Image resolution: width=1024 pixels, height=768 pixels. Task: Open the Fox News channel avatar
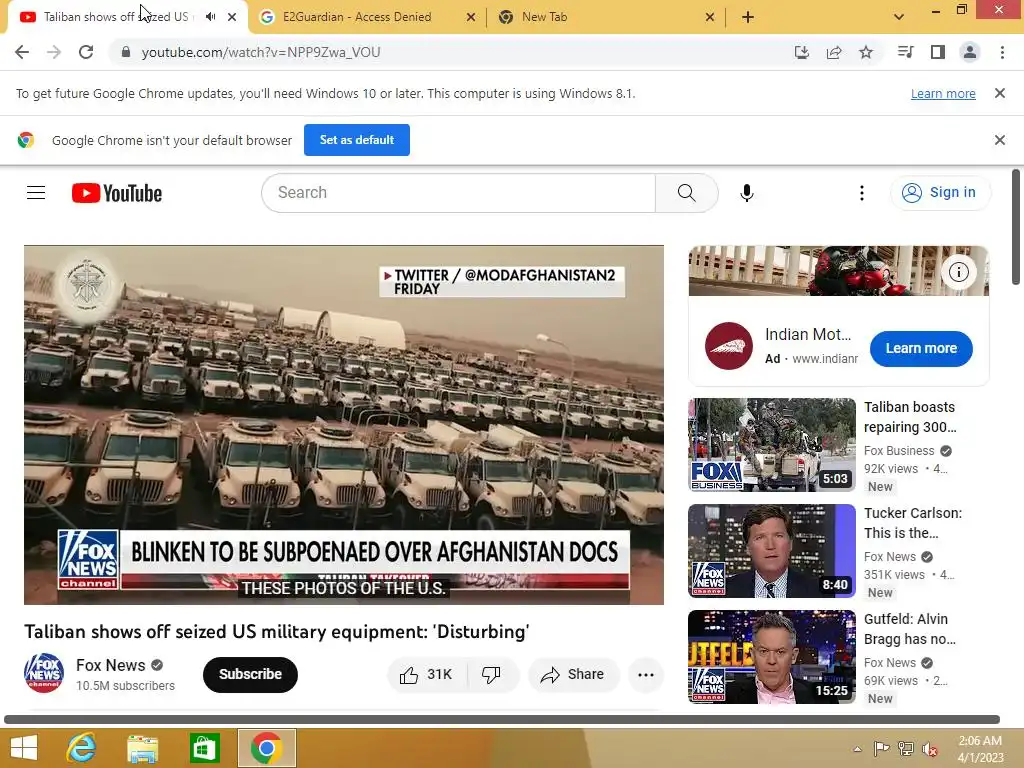(x=44, y=673)
